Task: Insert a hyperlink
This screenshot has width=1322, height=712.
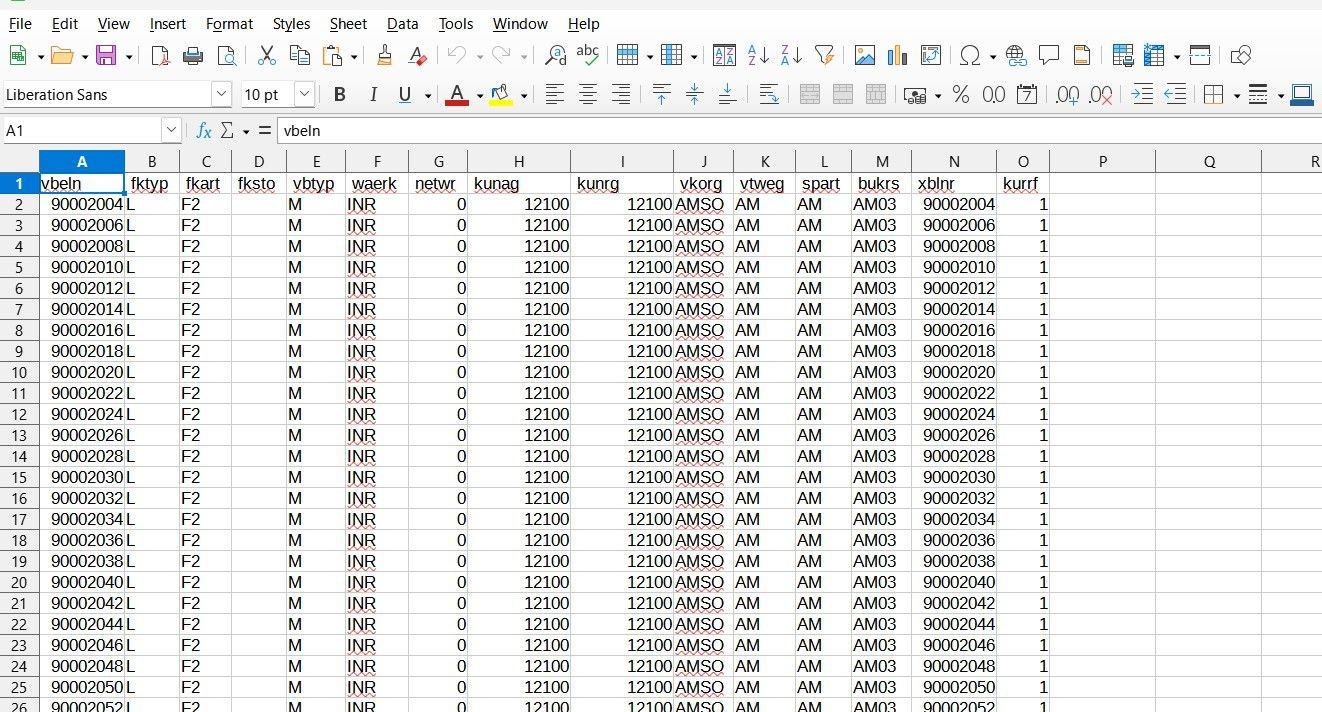Action: click(x=1017, y=56)
